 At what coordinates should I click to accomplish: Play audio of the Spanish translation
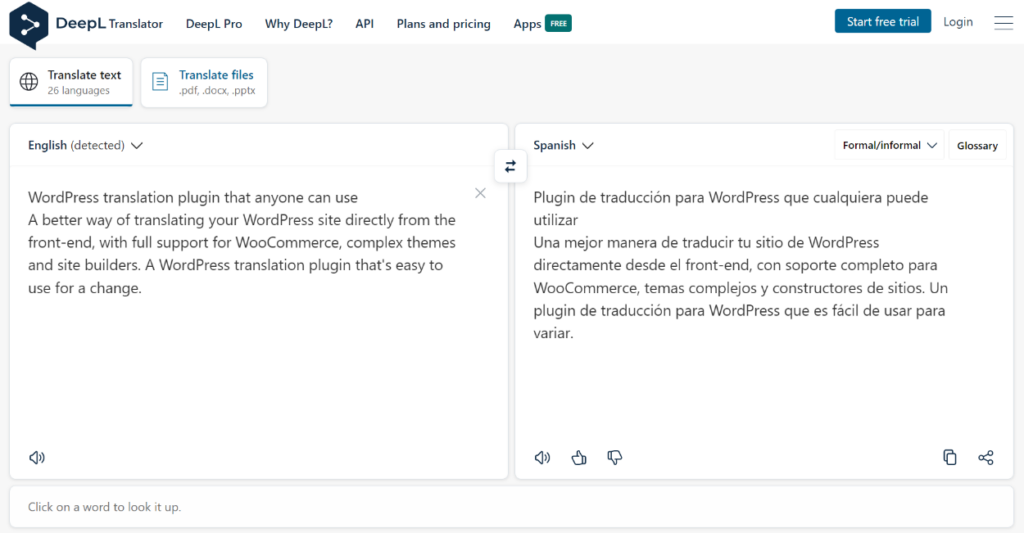point(543,457)
